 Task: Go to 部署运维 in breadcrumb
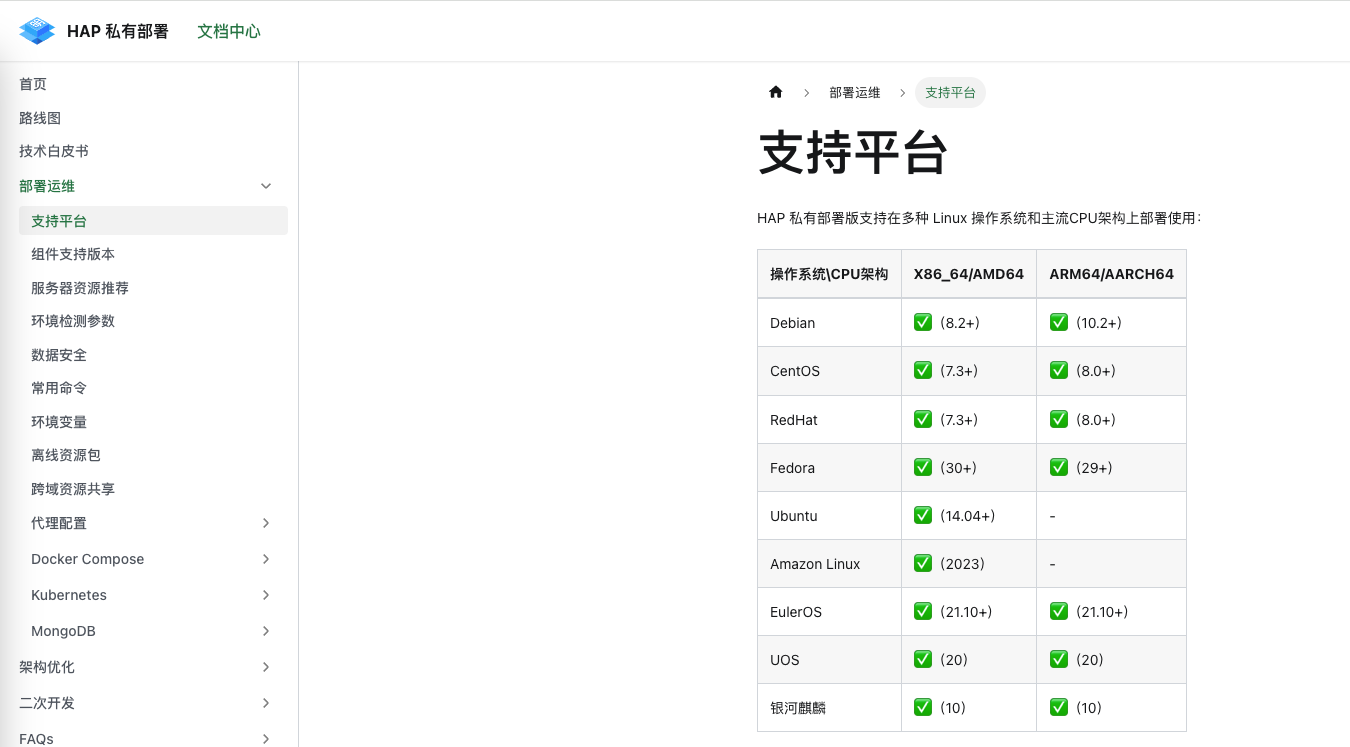tap(854, 93)
